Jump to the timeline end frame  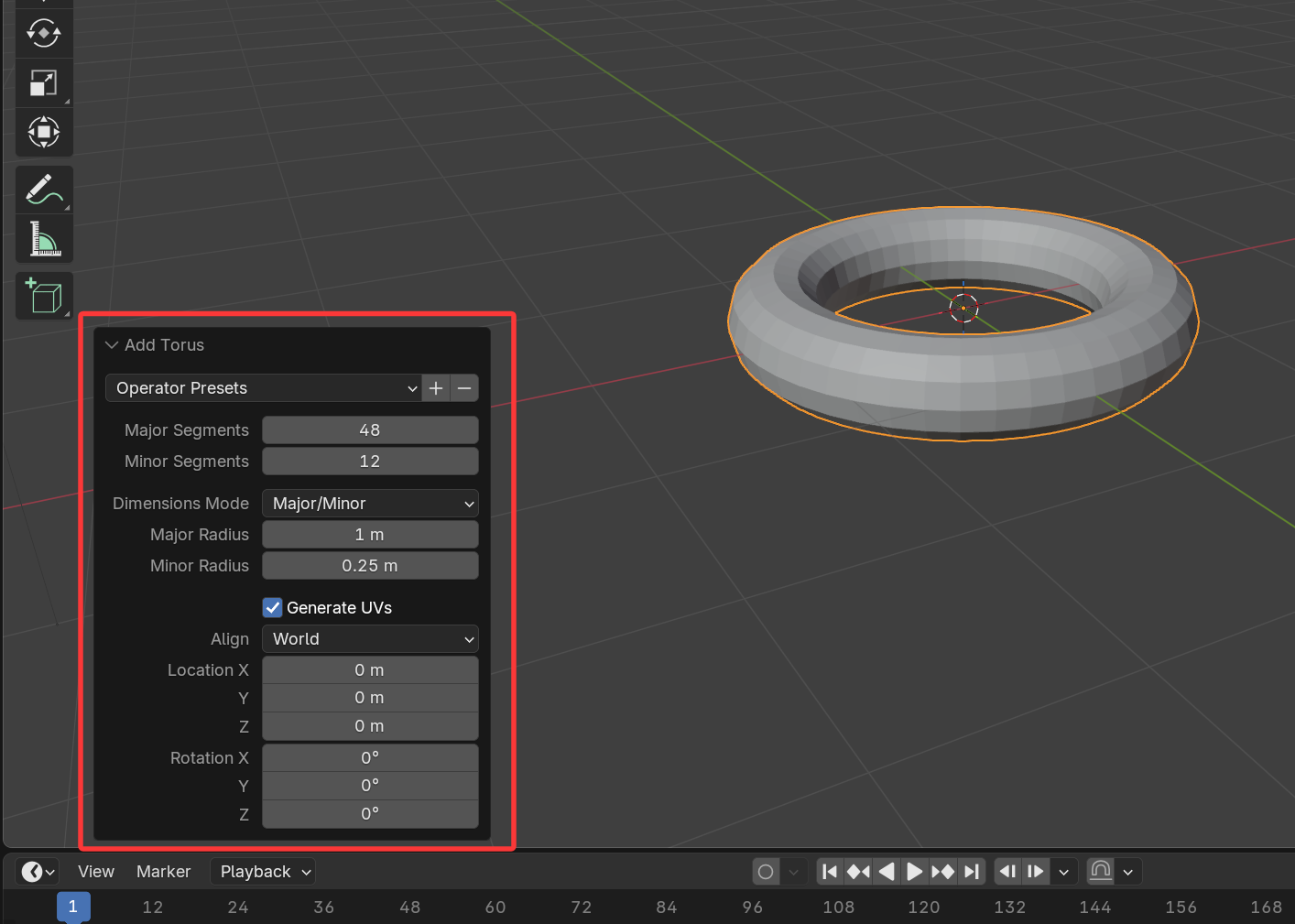[x=972, y=872]
